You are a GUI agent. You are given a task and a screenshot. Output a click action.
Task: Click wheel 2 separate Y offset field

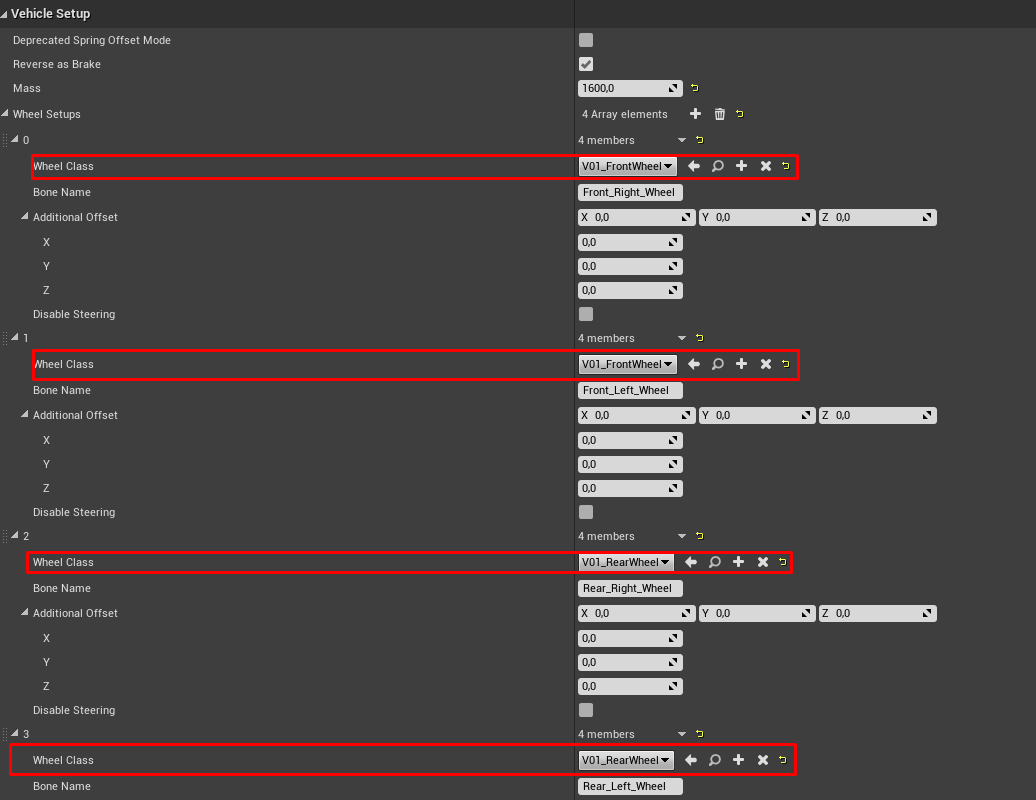(x=630, y=662)
